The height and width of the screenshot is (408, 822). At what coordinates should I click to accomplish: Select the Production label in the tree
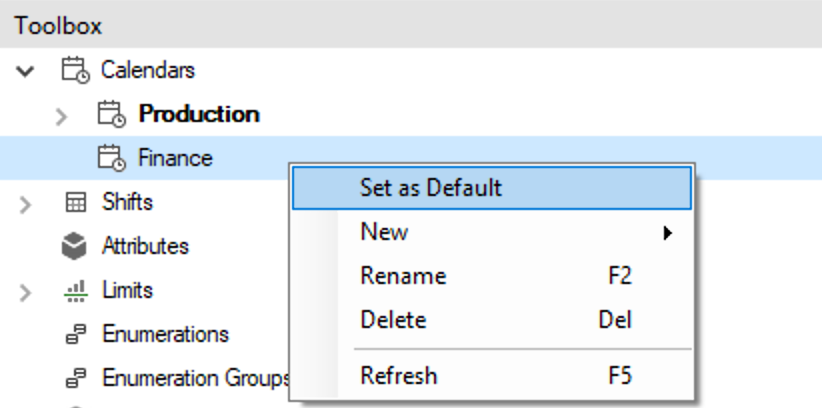coord(199,114)
